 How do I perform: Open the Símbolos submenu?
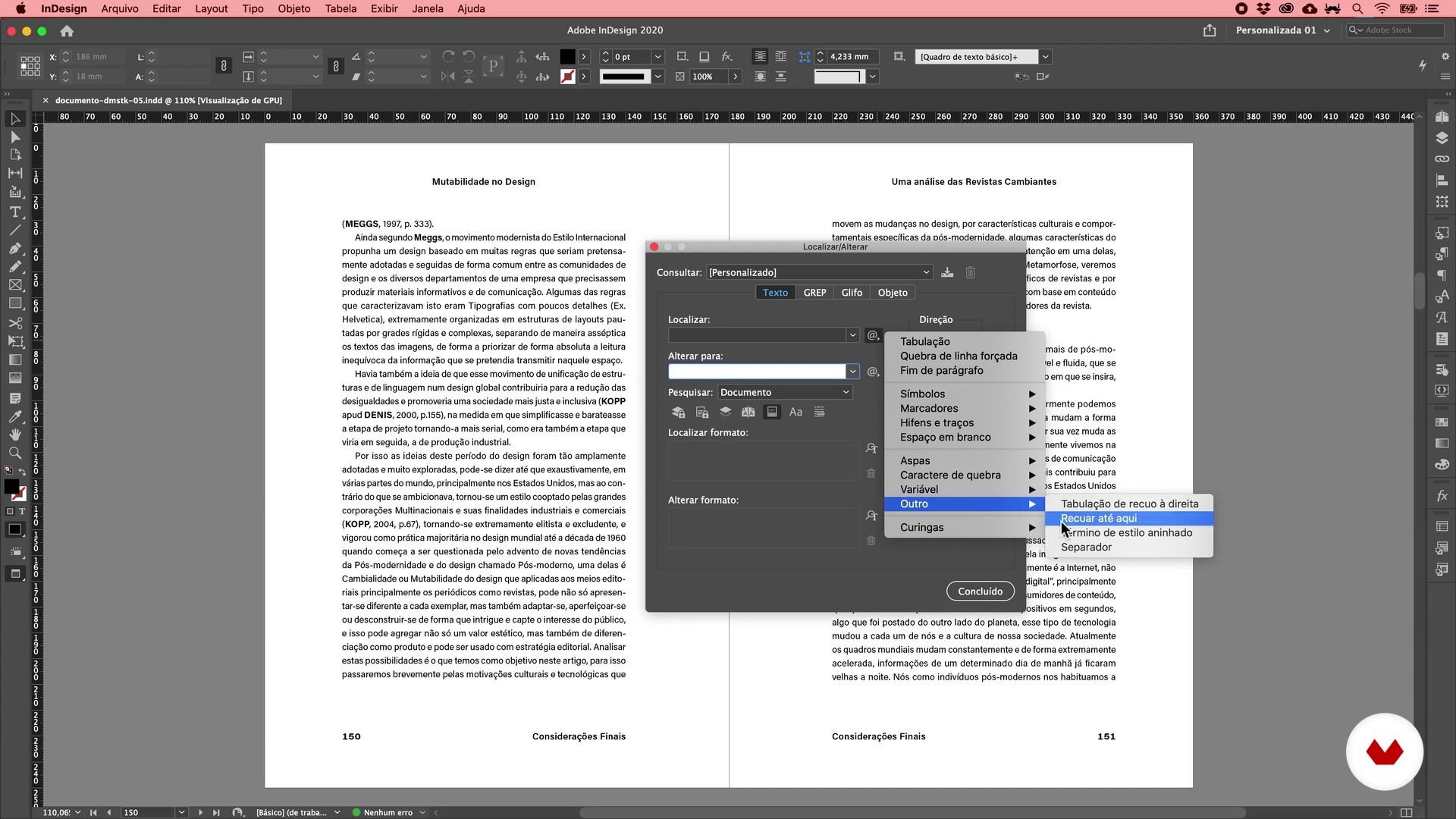[x=965, y=394]
